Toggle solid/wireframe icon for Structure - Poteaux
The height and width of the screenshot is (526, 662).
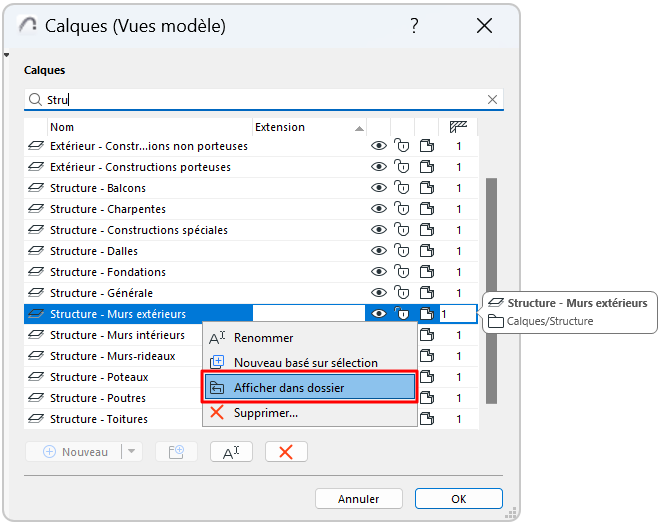click(427, 376)
